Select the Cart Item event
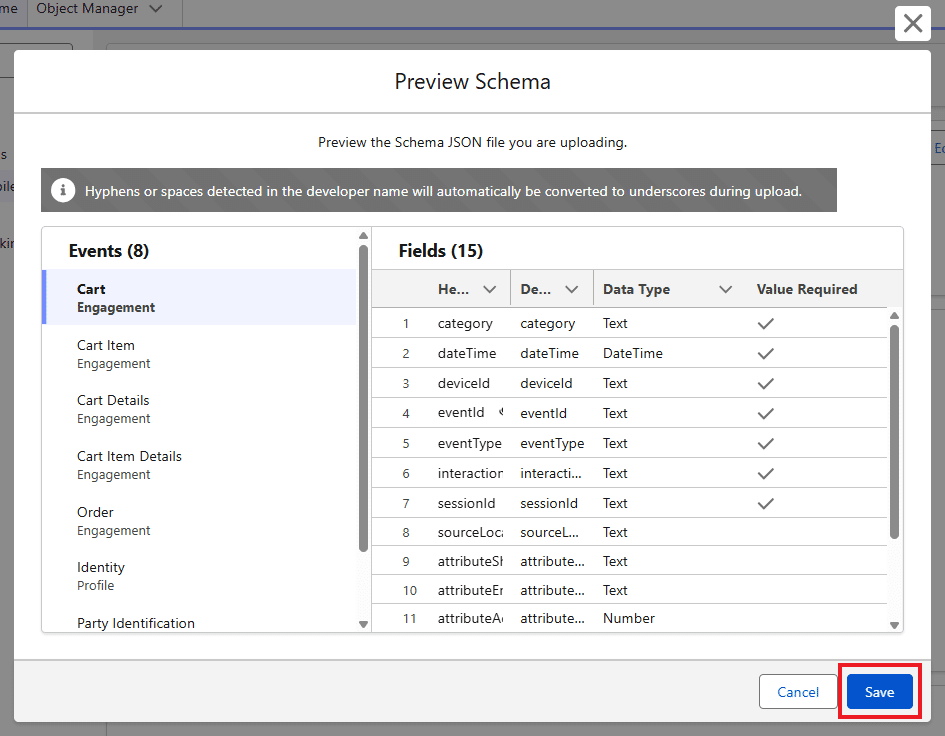The image size is (945, 736). click(199, 354)
